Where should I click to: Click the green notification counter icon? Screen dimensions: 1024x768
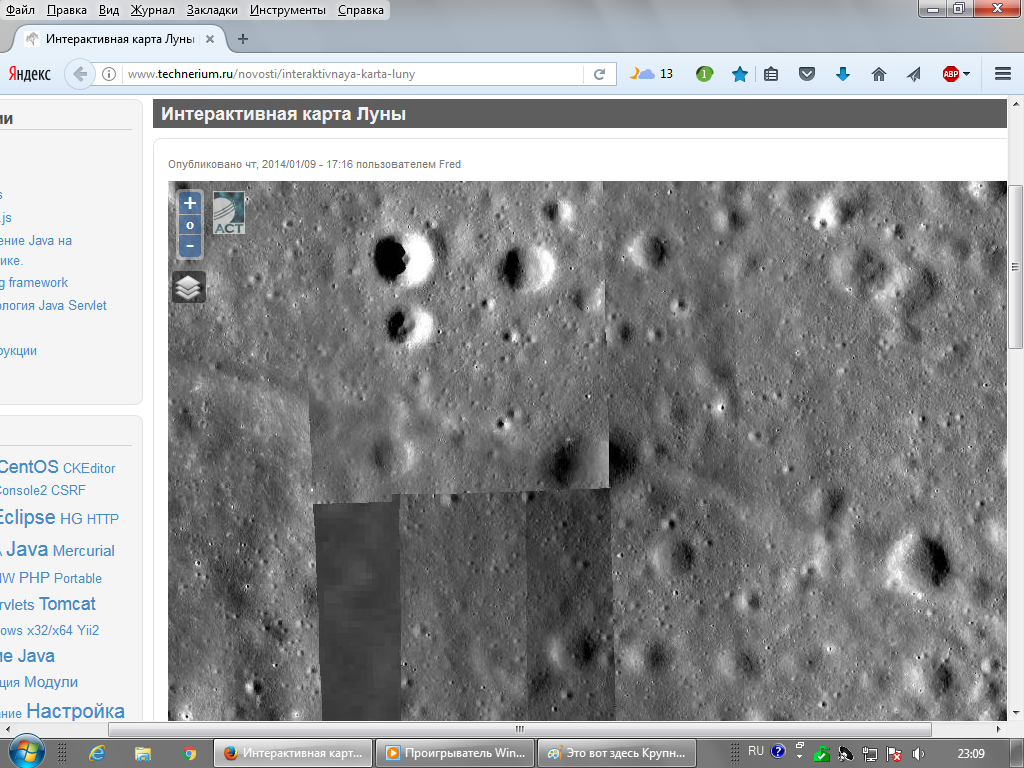pos(704,74)
